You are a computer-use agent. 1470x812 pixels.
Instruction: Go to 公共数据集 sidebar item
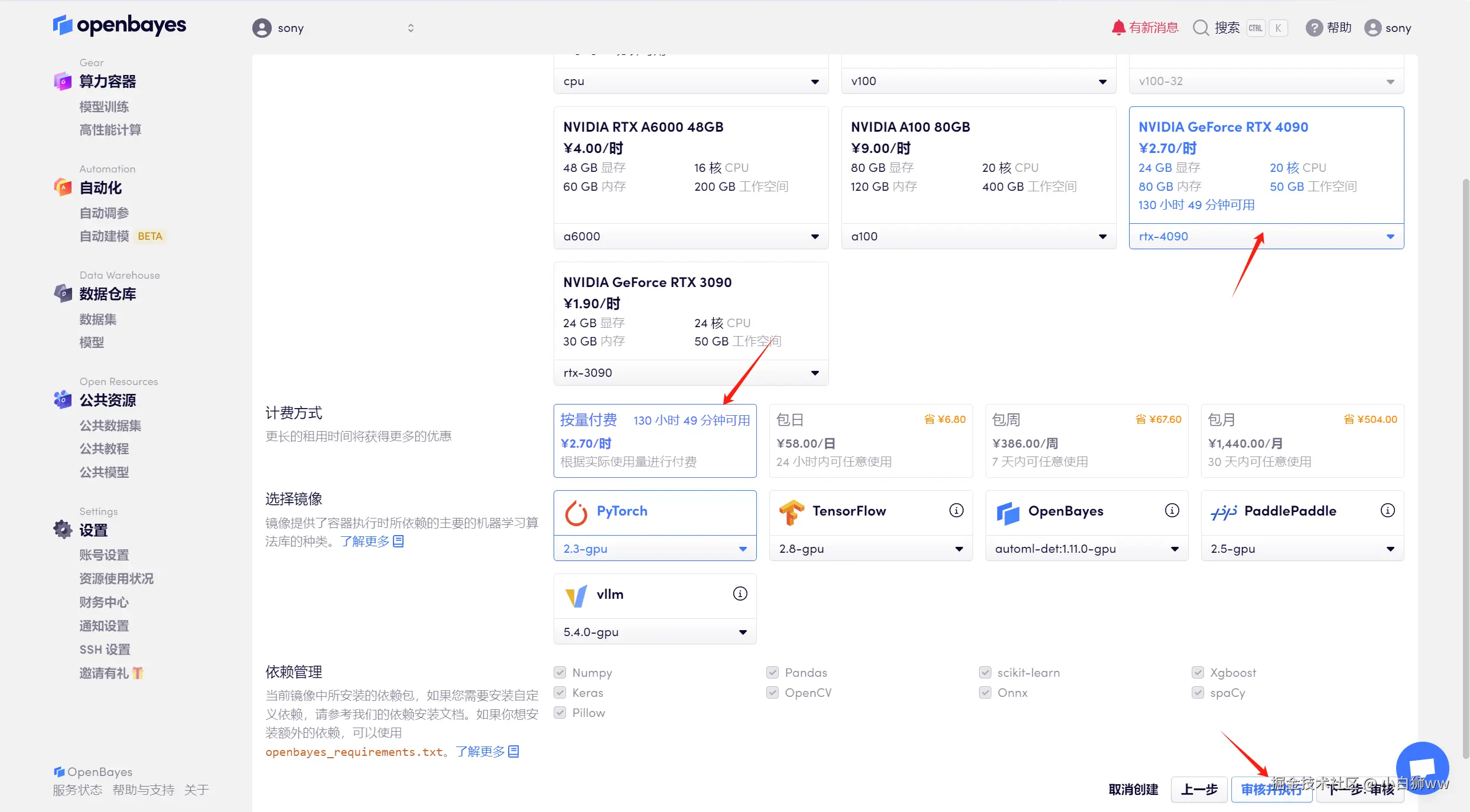pyautogui.click(x=110, y=426)
